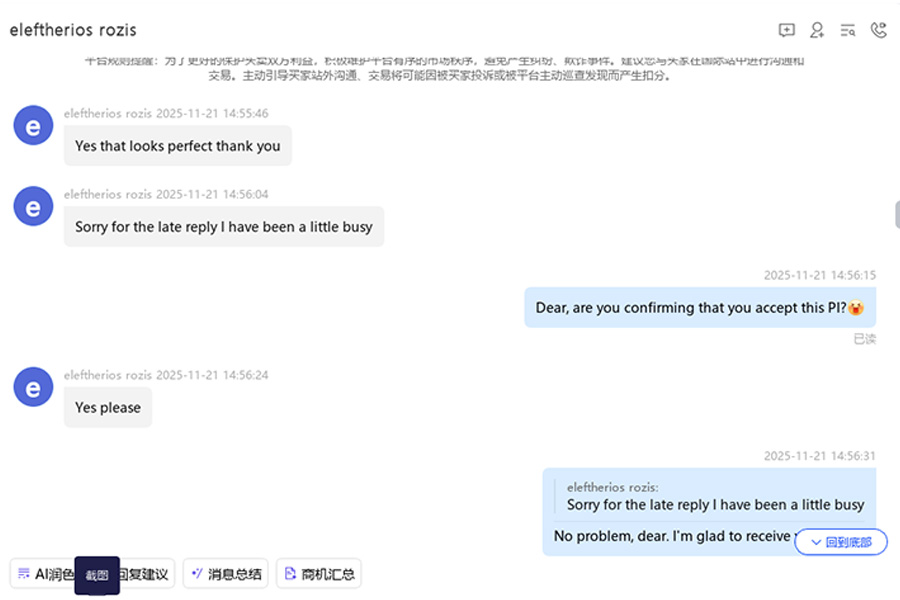Screen dimensions: 900x600
Task: Click eleftherios rozis avatar near Yes please
Action: click(x=32, y=387)
